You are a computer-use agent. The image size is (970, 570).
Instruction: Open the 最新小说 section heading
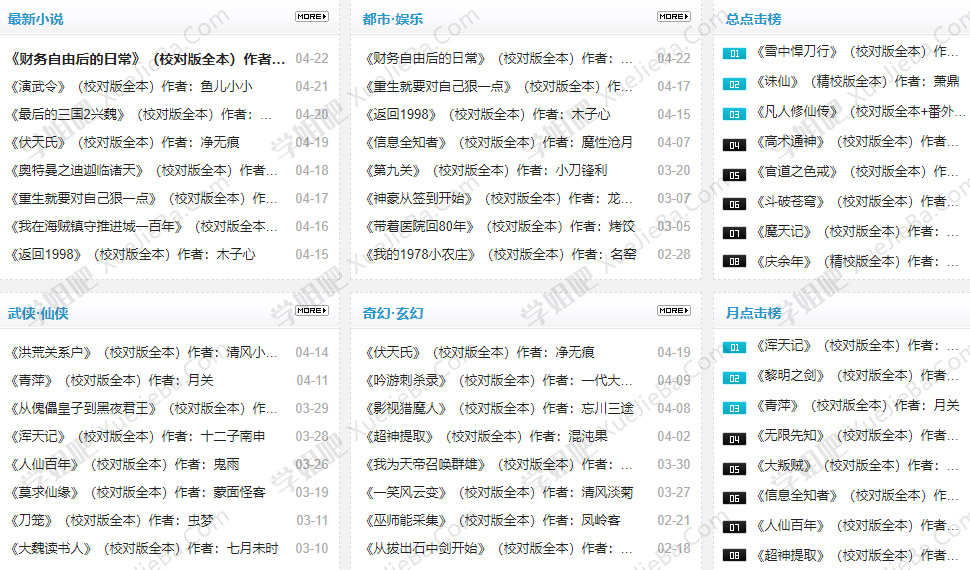[x=35, y=19]
